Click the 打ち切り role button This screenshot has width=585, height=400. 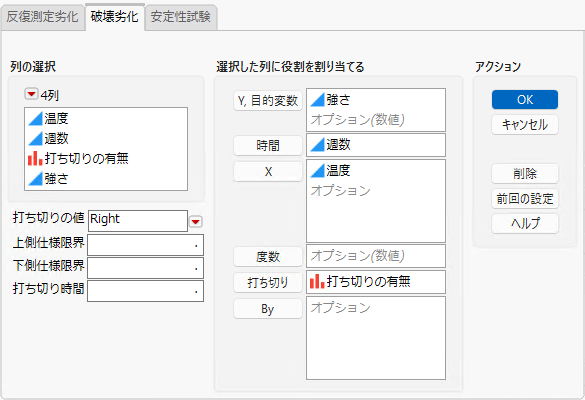268,282
